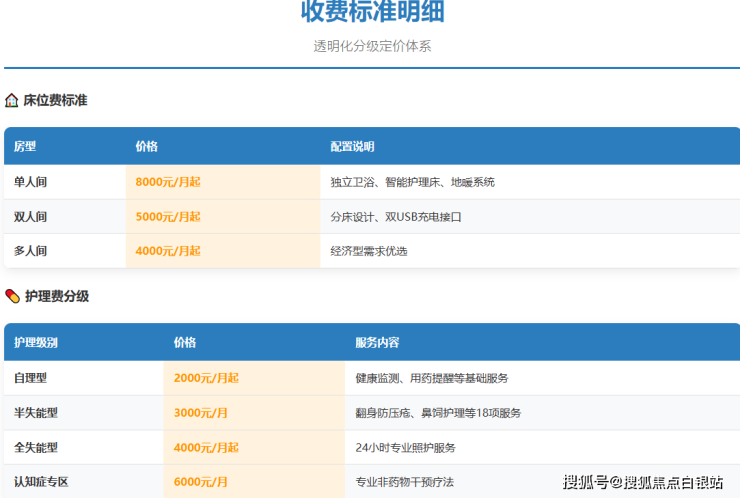Image resolution: width=740 pixels, height=498 pixels.
Task: Click the 透明化分级定价体系 subtitle
Action: [x=372, y=46]
